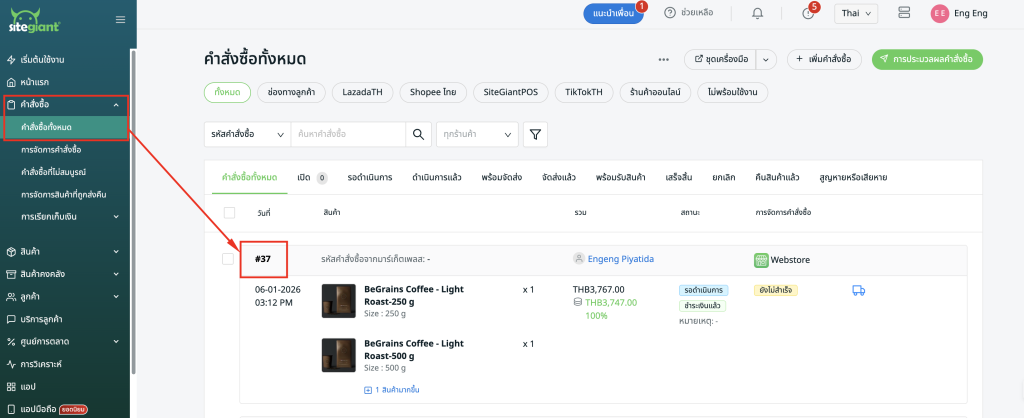
Task: Open the order code search-type dropdown
Action: coord(245,134)
